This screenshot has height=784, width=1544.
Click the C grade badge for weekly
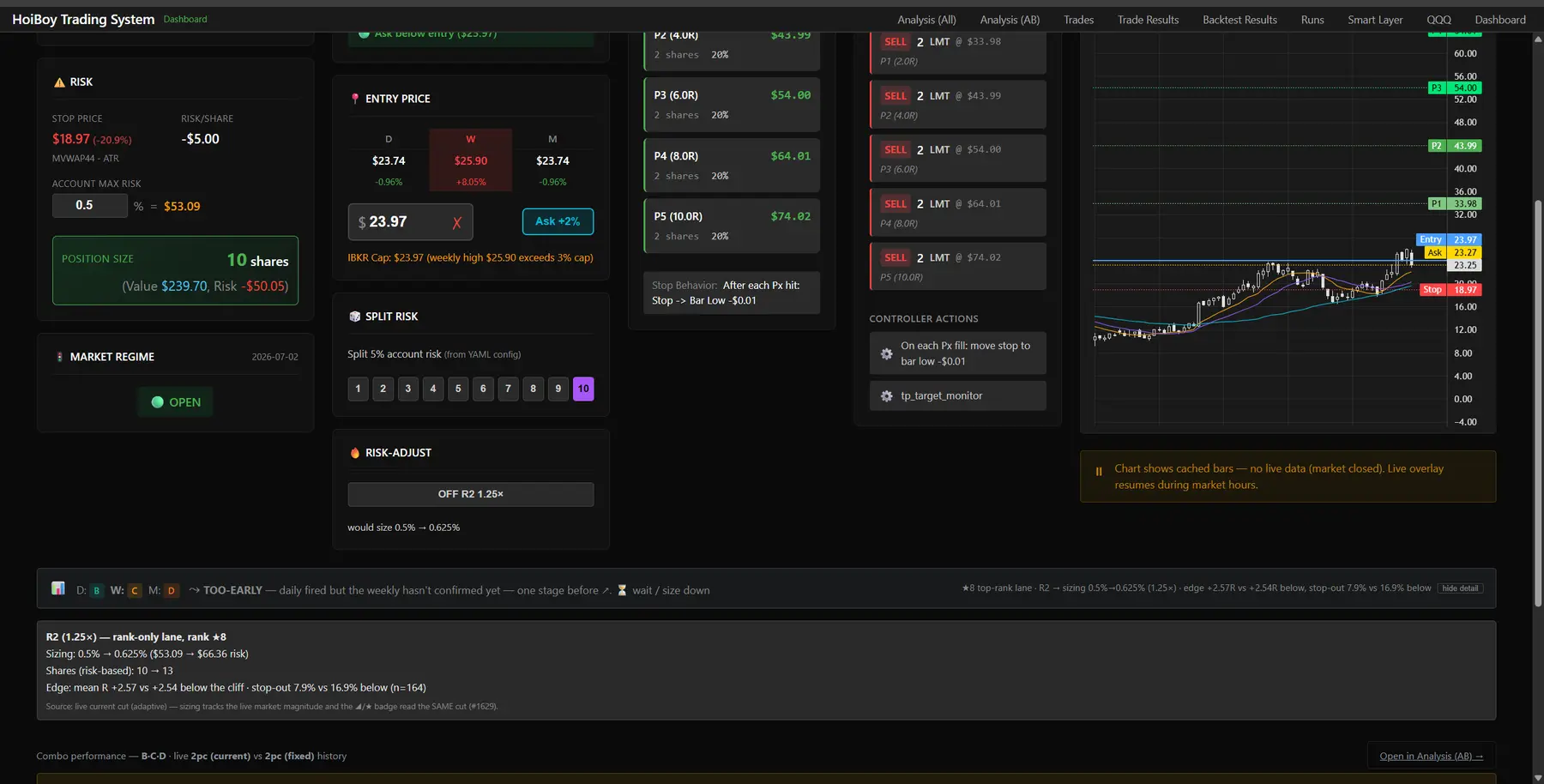(135, 590)
